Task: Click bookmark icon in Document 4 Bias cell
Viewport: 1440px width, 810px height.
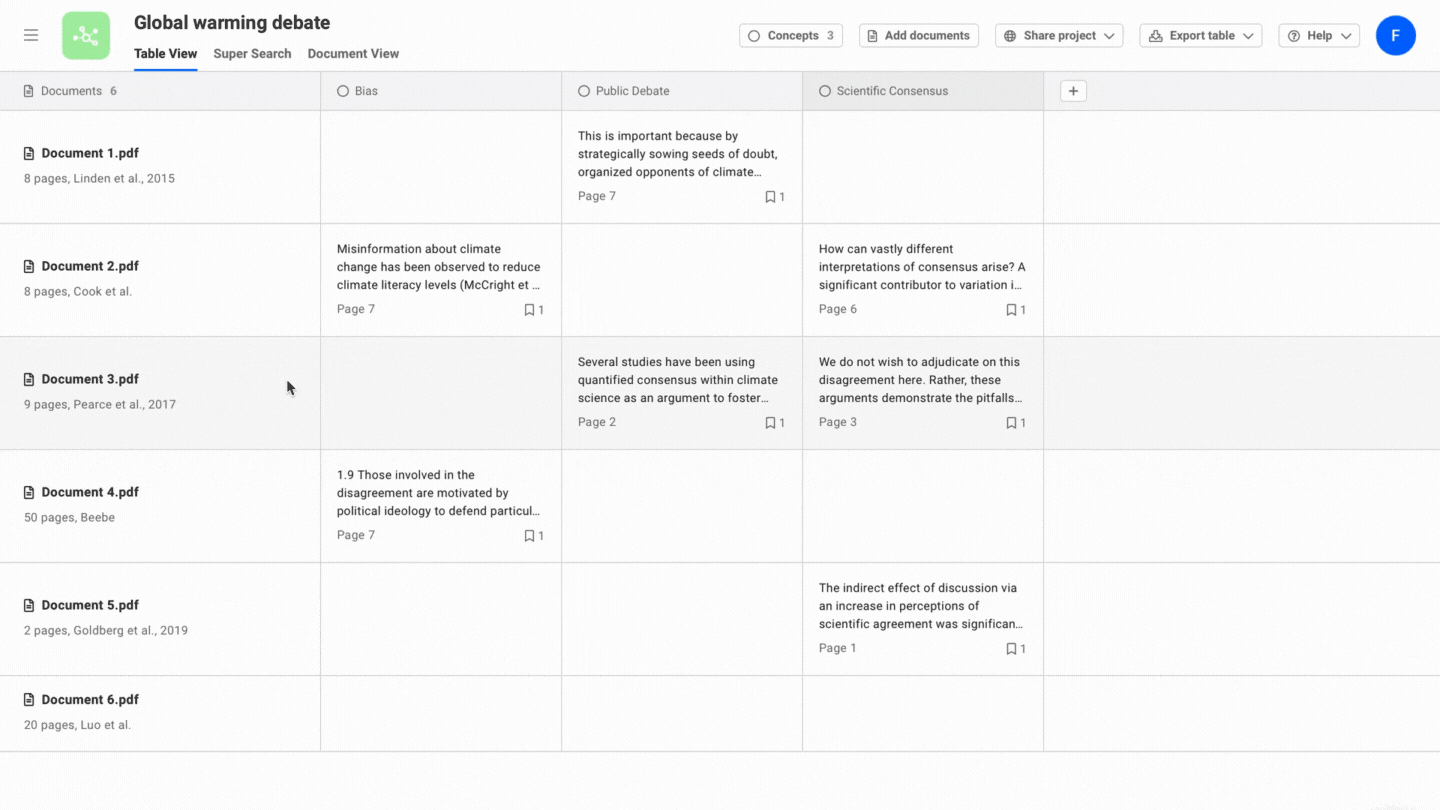Action: pyautogui.click(x=530, y=536)
